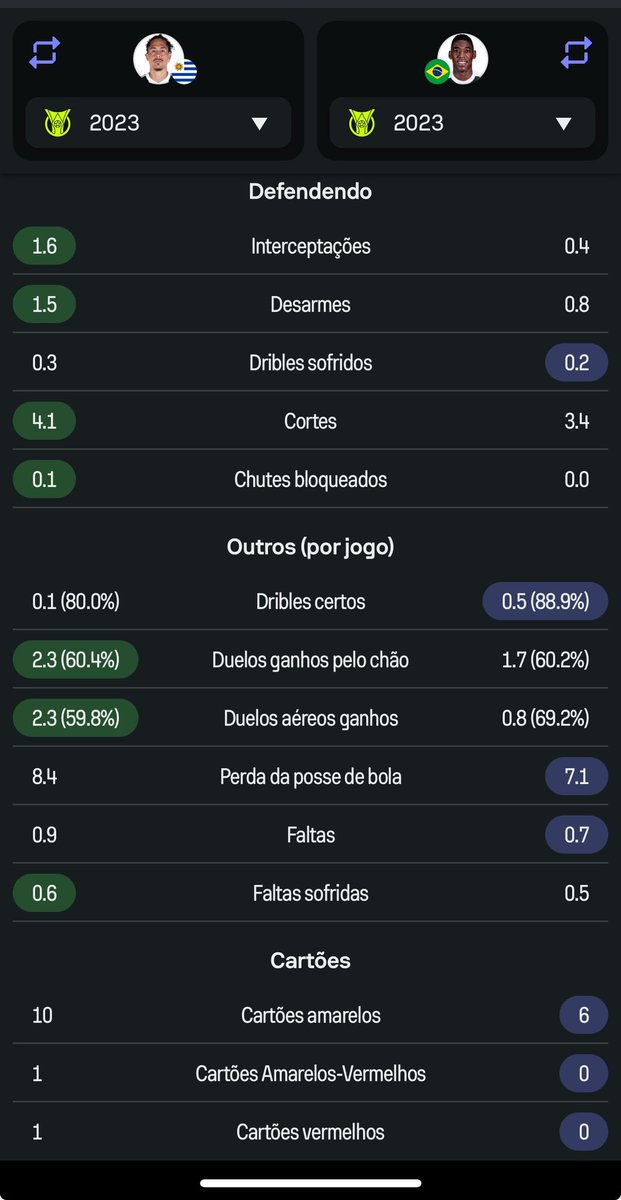Viewport: 621px width, 1200px height.
Task: Tap the Duelos aéreos ganhos label
Action: 310,718
